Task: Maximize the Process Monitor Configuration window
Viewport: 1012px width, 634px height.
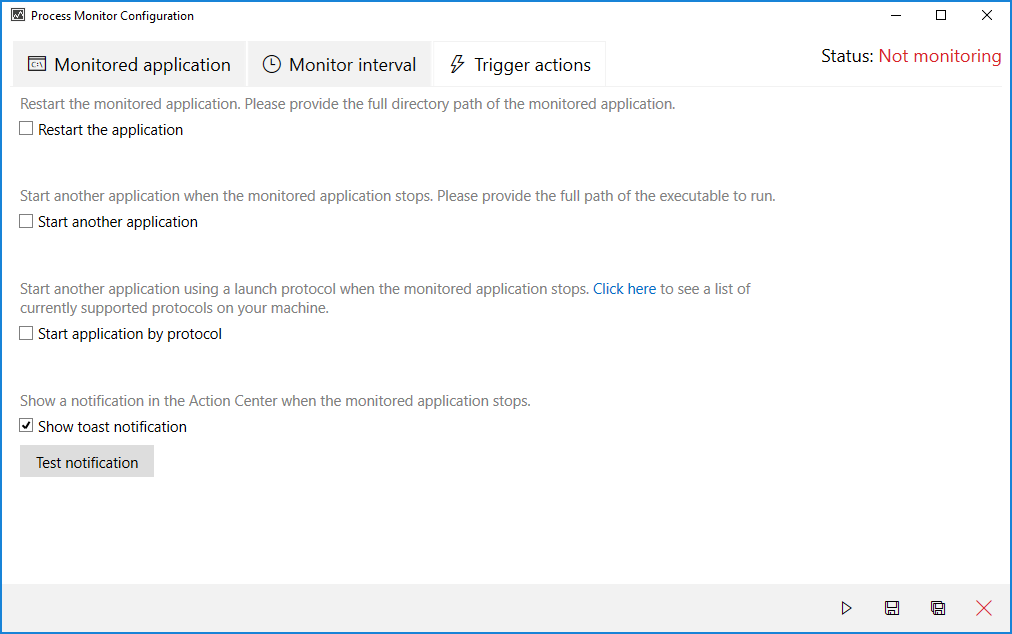Action: 941,15
